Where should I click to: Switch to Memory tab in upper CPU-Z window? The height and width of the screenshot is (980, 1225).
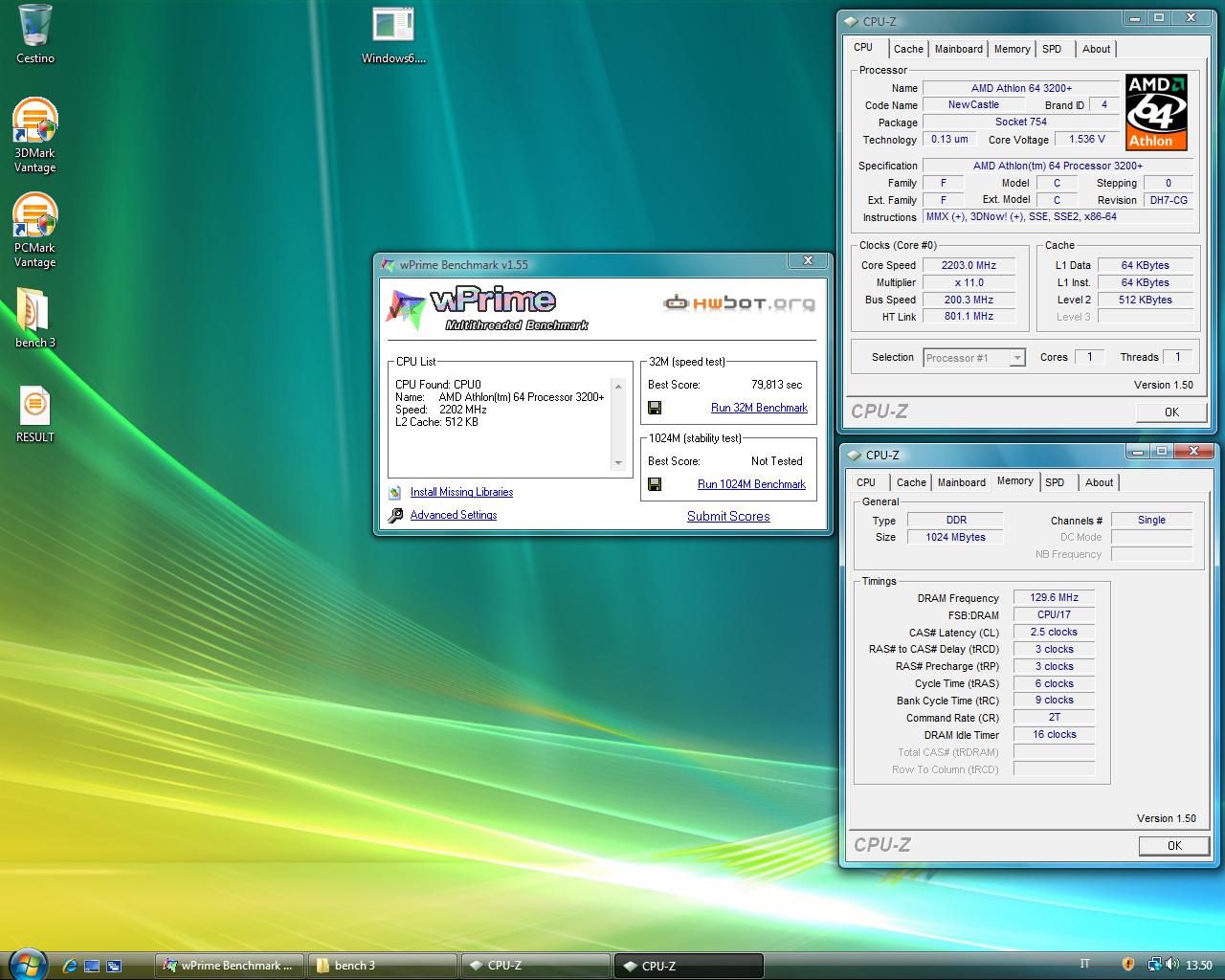pos(1012,49)
